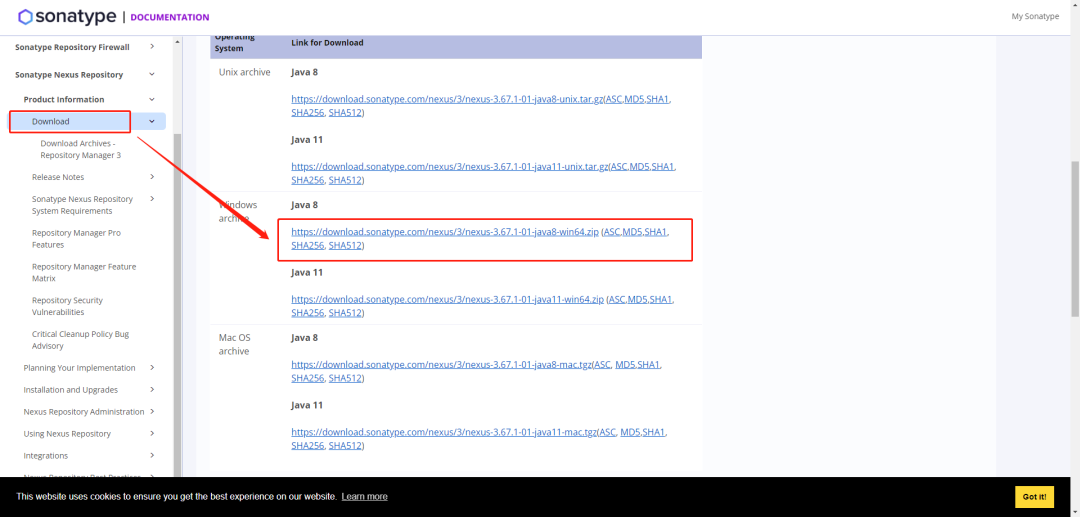Open ASC signature for java8-unix.tar.gz
Screen dimensions: 1080x517
[613, 99]
